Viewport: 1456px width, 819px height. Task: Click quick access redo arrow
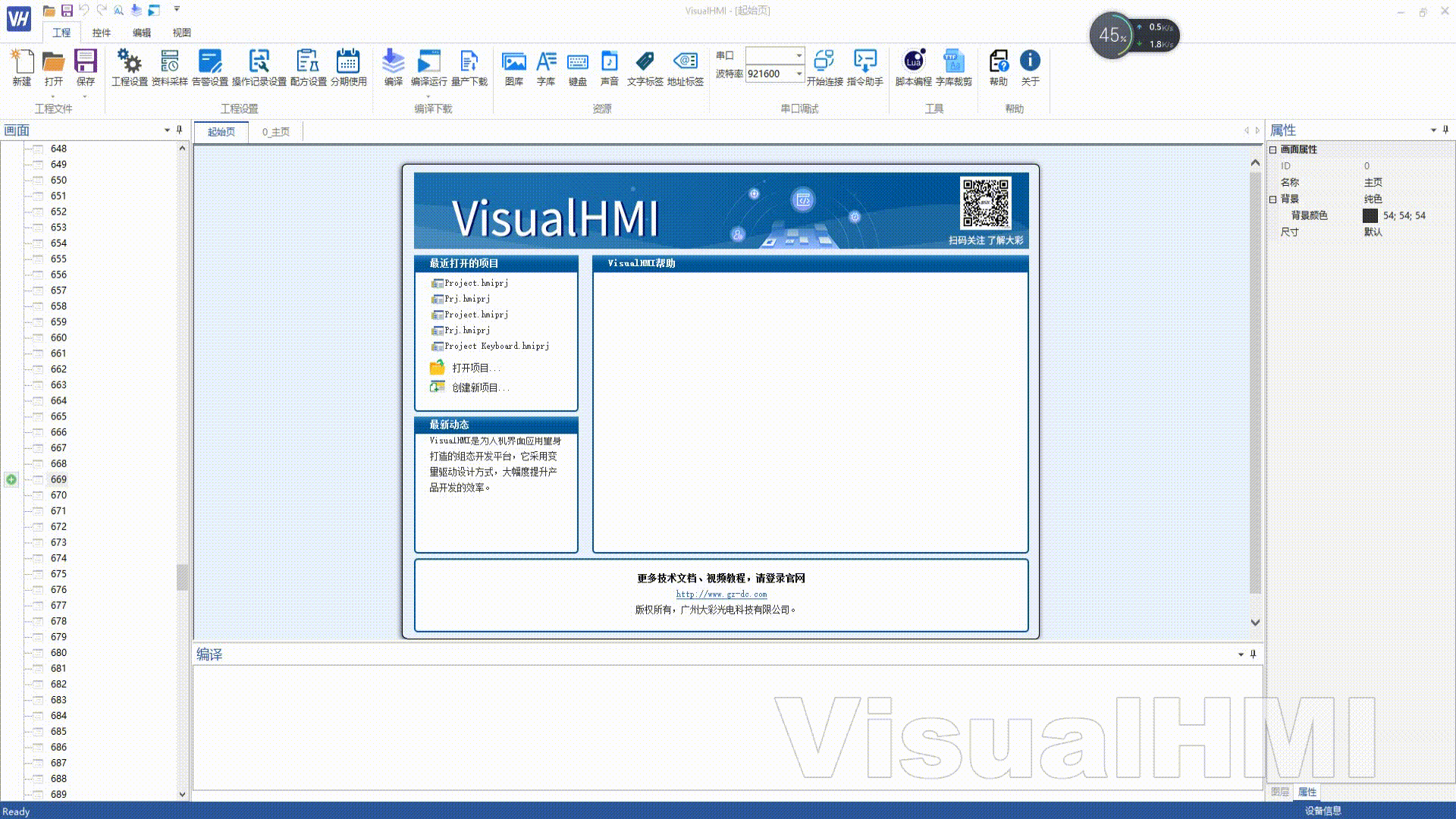tap(102, 10)
